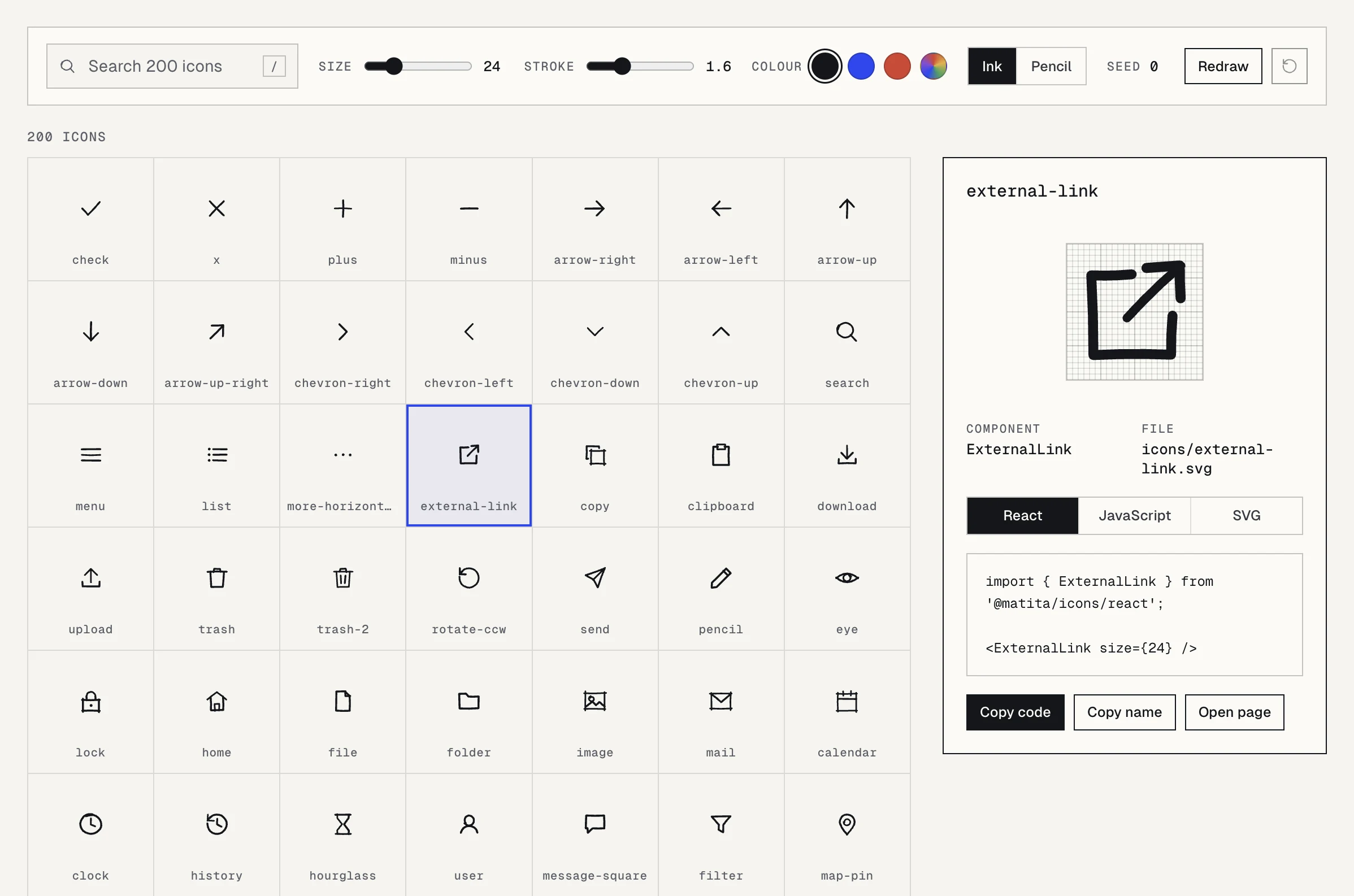
Task: Select the React code tab
Action: click(1022, 515)
